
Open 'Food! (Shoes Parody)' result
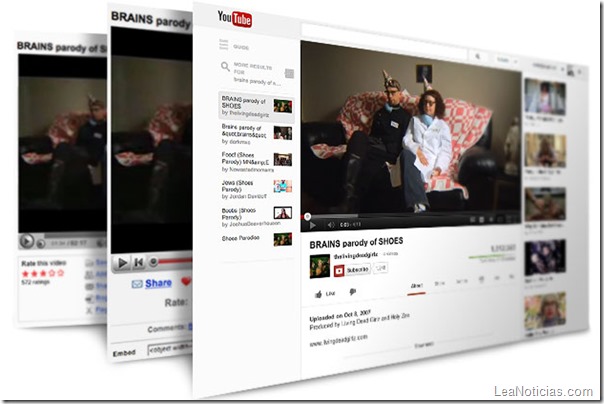pyautogui.click(x=256, y=162)
